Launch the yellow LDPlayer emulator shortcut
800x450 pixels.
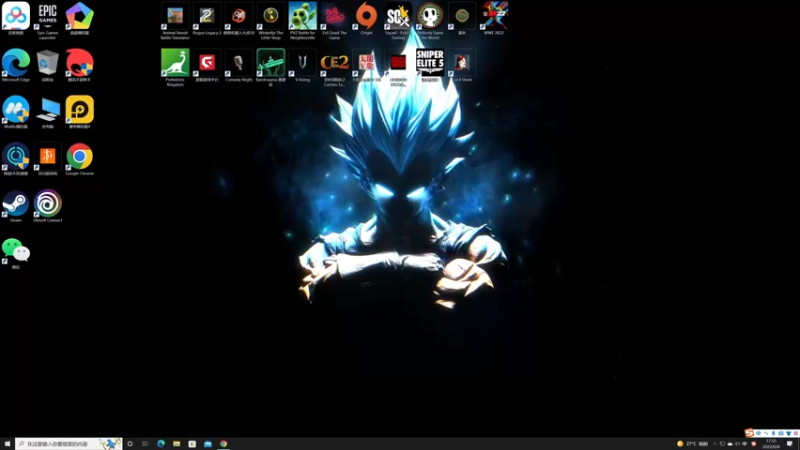click(80, 112)
